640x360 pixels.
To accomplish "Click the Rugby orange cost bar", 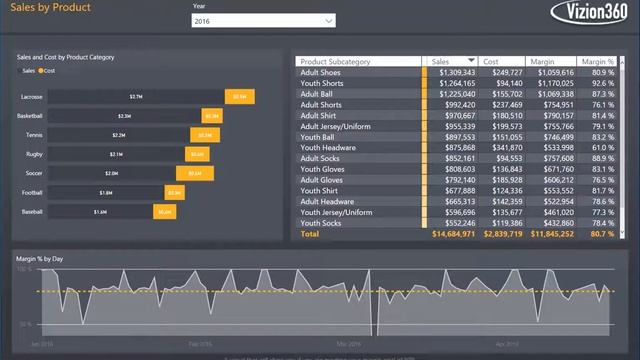I will tap(197, 154).
